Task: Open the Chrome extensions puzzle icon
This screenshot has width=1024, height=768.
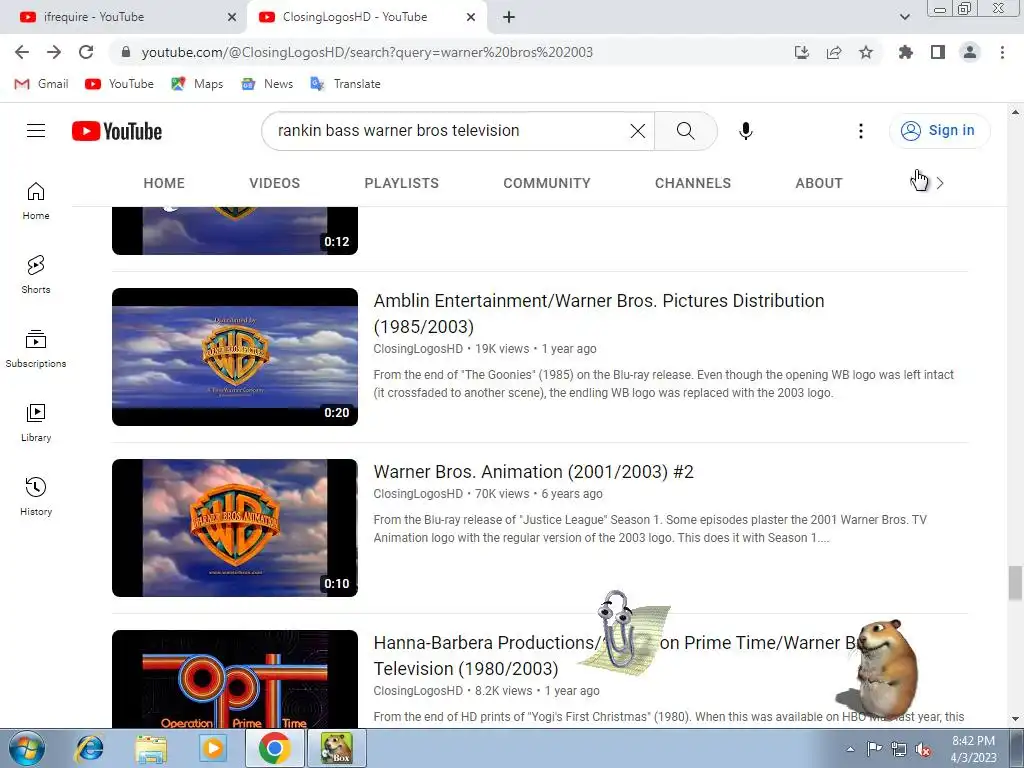Action: tap(905, 52)
